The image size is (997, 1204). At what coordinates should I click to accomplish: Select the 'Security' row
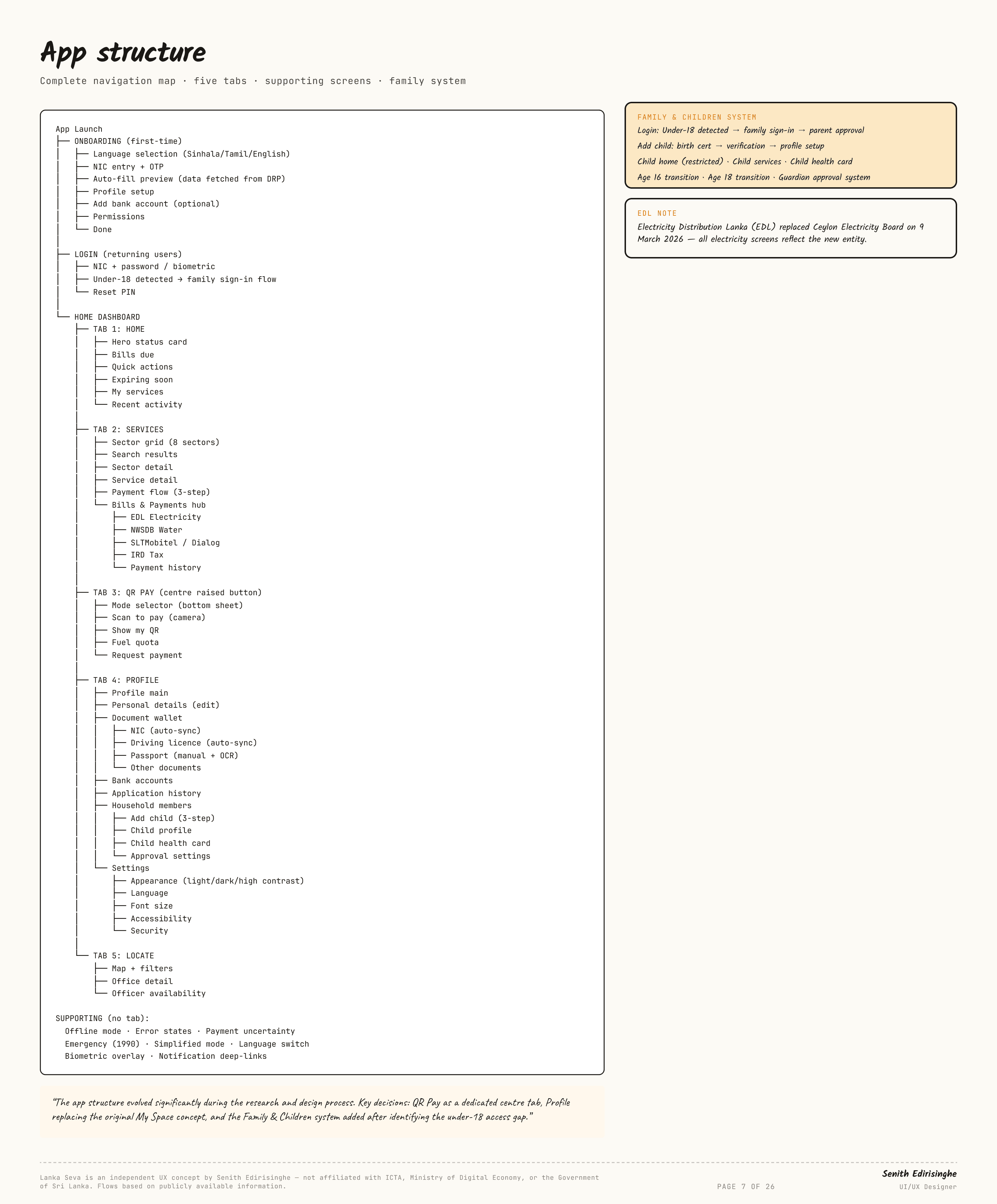(149, 931)
